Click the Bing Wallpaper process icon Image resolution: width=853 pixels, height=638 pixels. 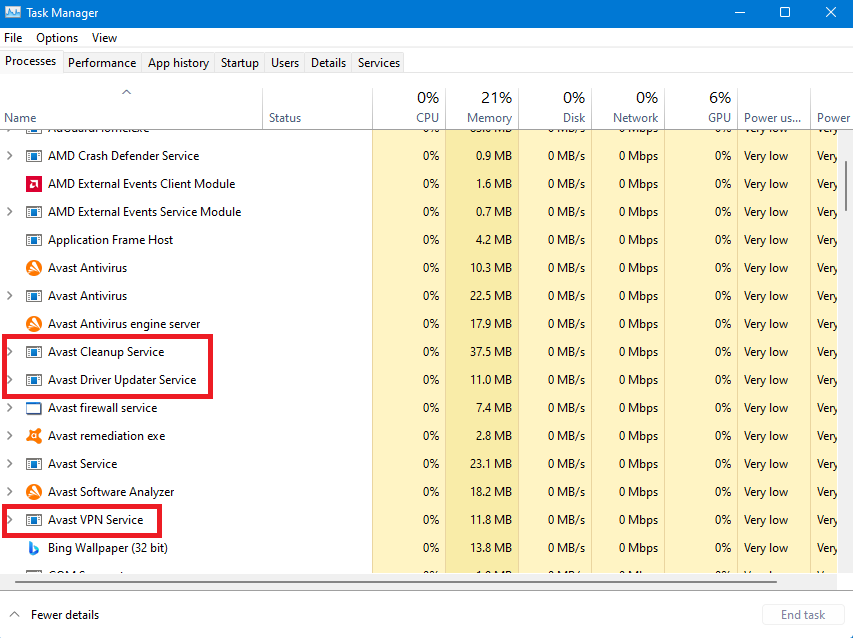34,548
